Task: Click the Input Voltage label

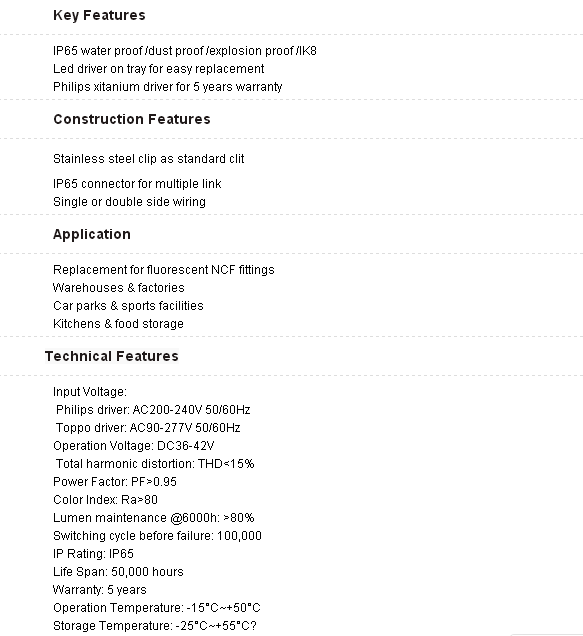Action: 90,392
